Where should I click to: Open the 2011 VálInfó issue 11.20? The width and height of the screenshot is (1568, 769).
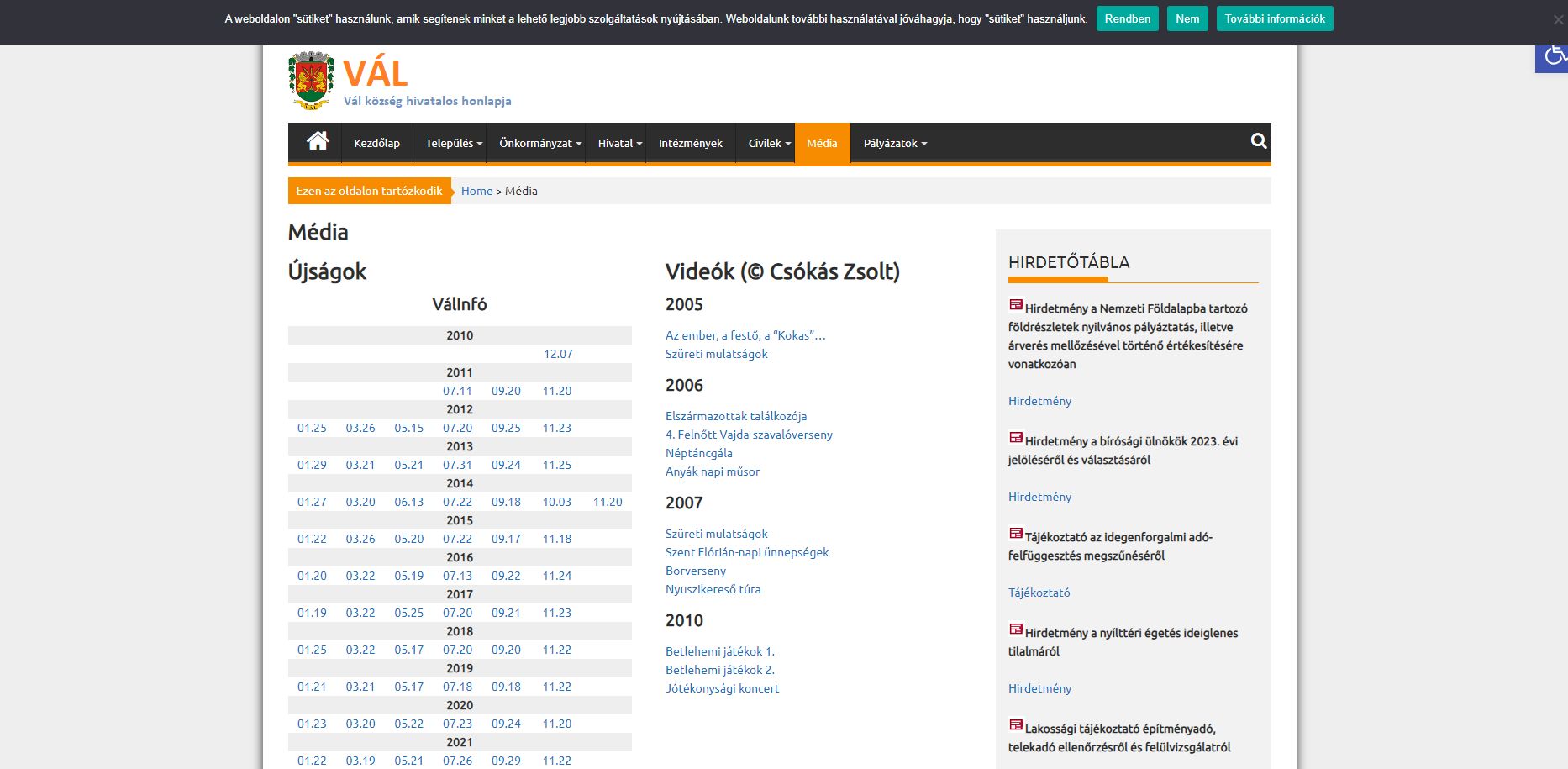557,391
